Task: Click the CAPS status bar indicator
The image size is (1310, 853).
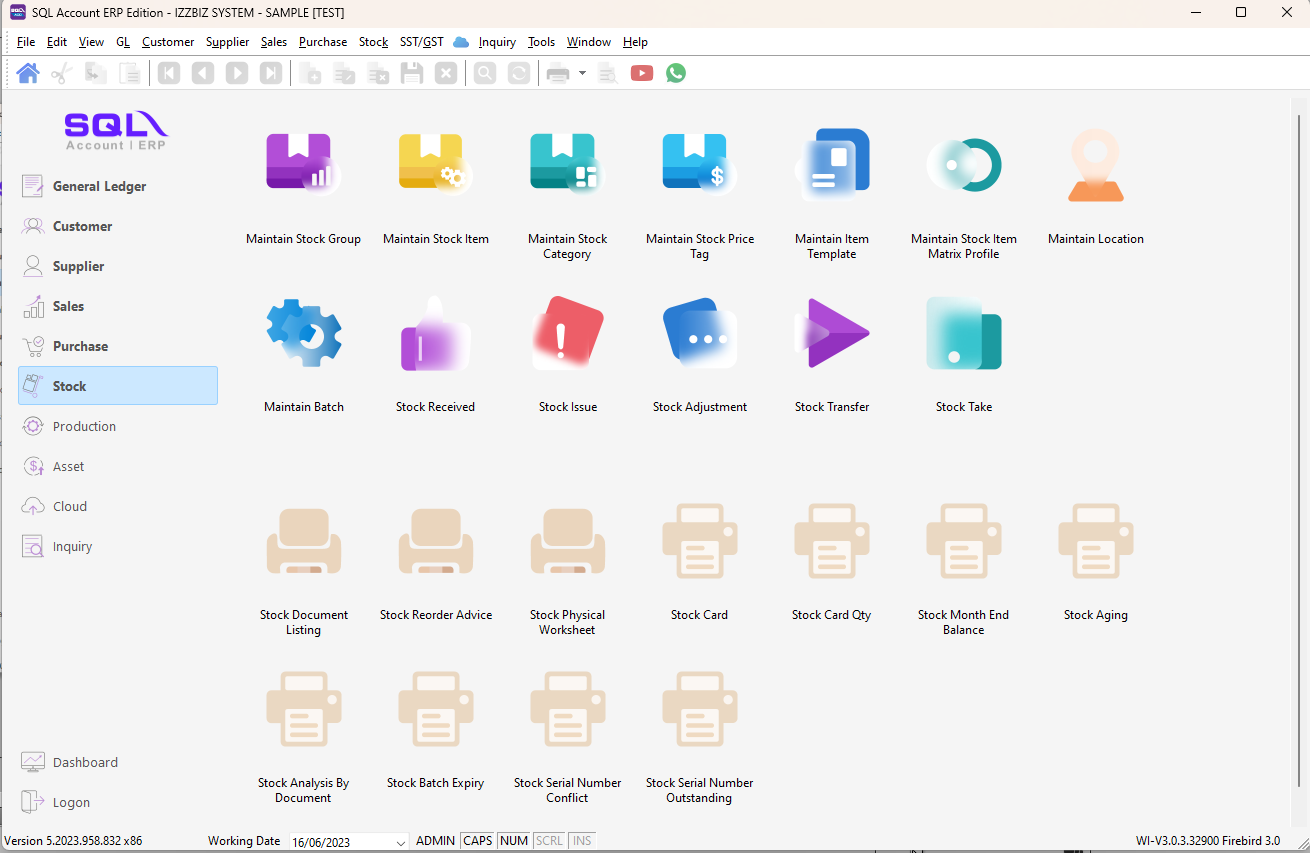Action: [478, 841]
